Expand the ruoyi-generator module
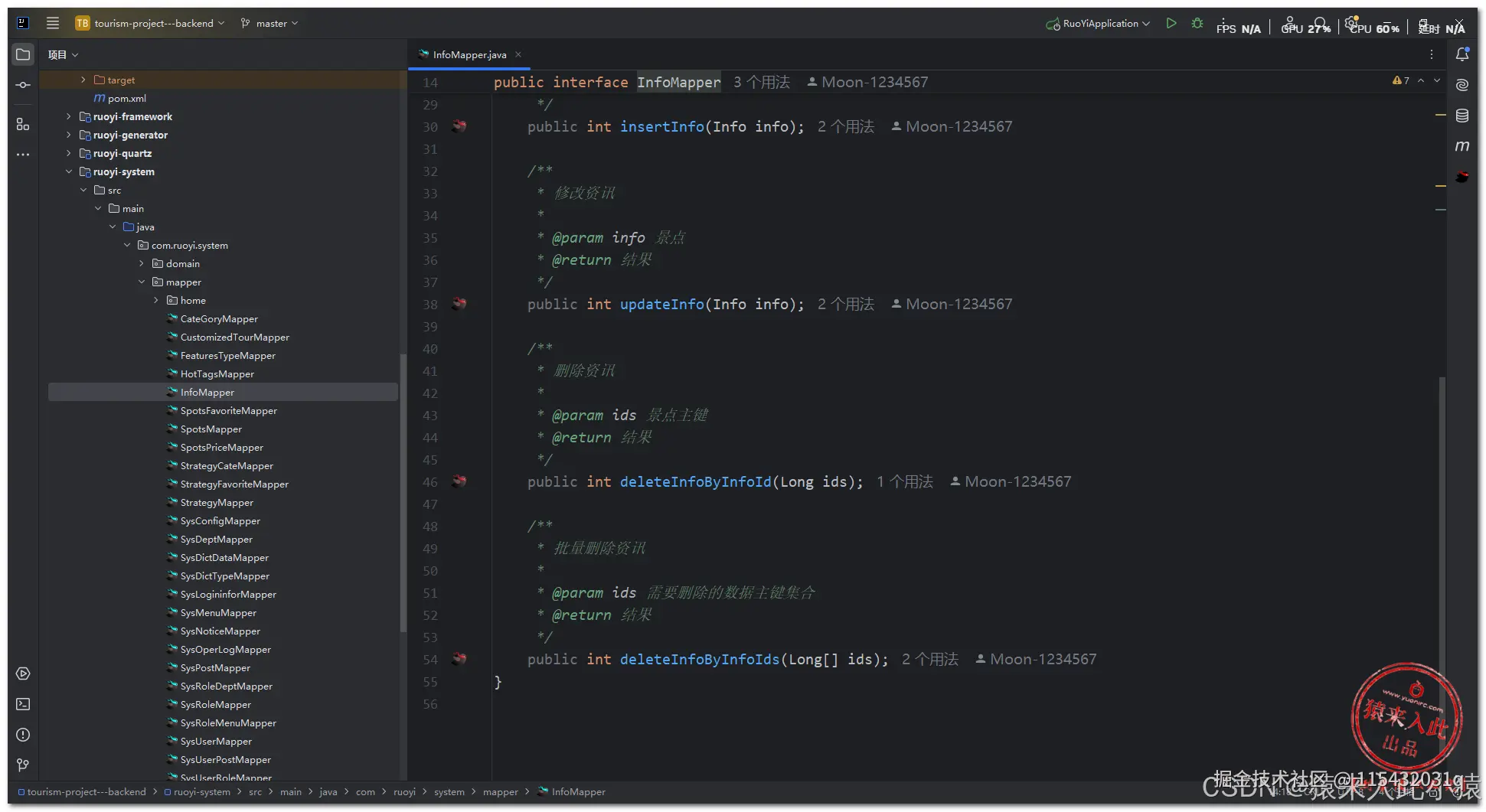 pyautogui.click(x=69, y=135)
